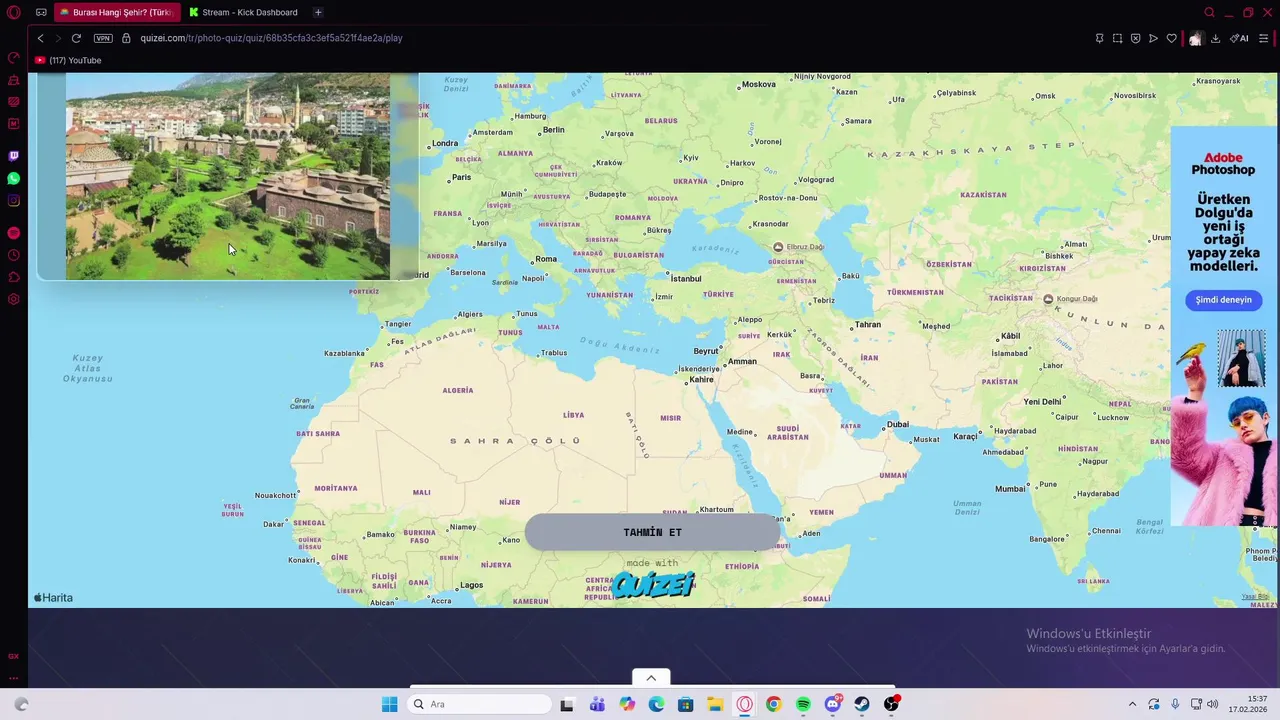Reload the quizei page
Screen dimensions: 1280x720
click(76, 38)
